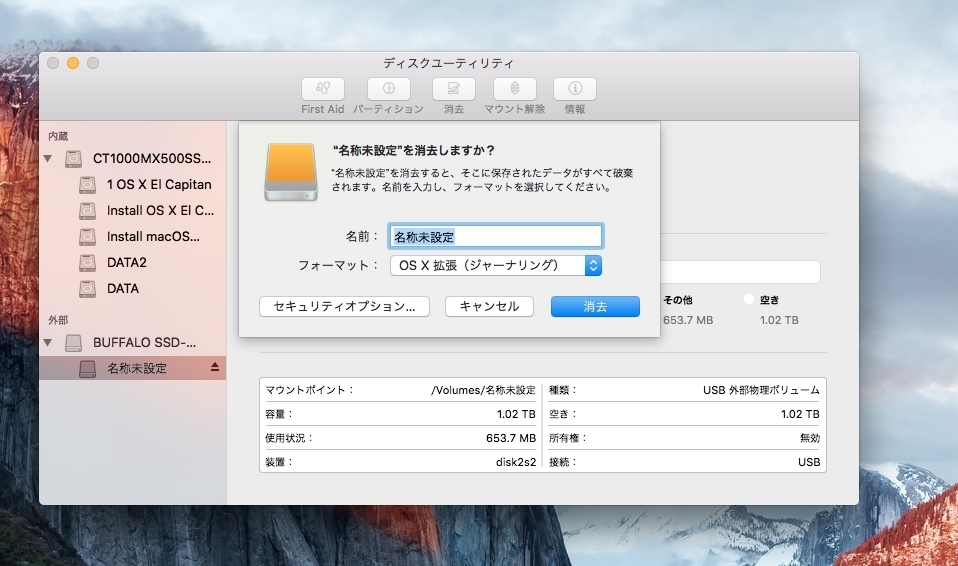Open the フォーマット dropdown menu
Screen dimensions: 958x566
pyautogui.click(x=496, y=265)
